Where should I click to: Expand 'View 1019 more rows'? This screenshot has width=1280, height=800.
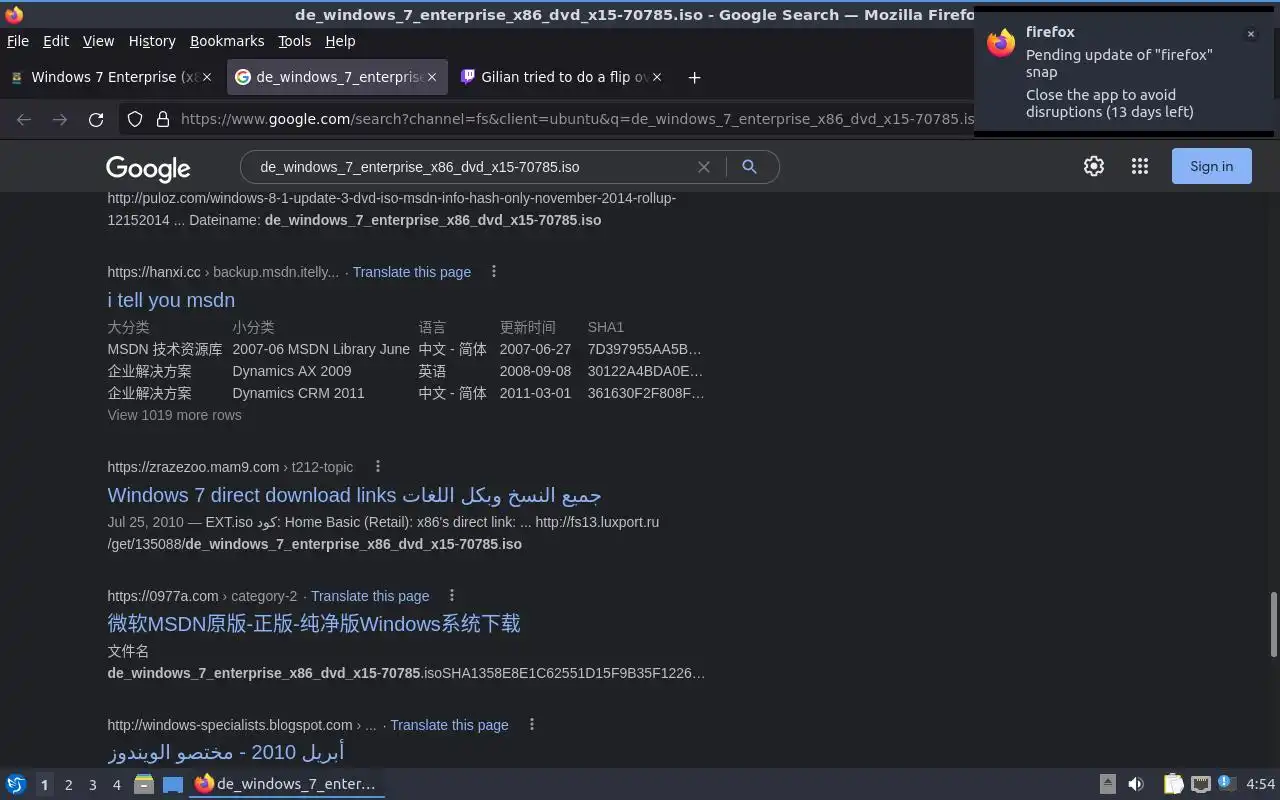tap(174, 415)
